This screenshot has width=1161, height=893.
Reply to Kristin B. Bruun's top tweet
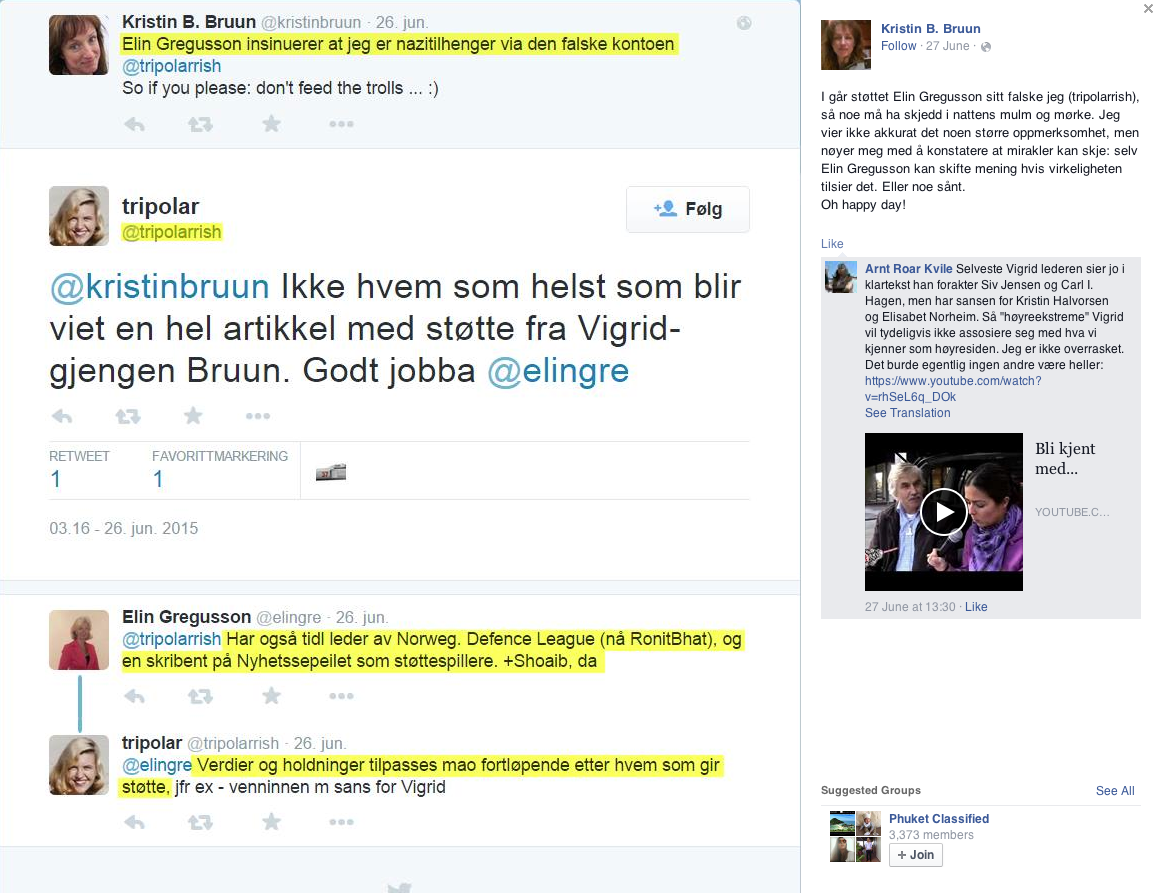pos(135,124)
